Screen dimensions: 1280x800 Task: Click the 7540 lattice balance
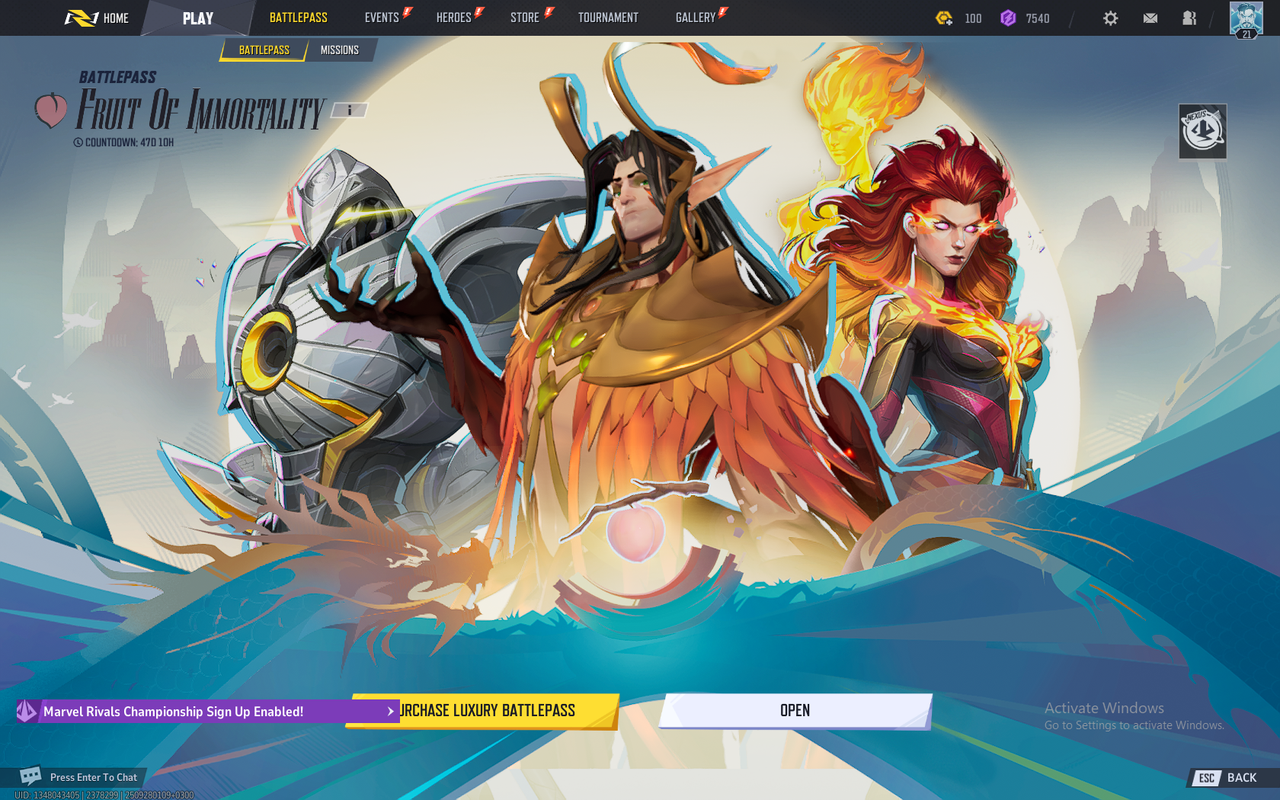click(1038, 18)
